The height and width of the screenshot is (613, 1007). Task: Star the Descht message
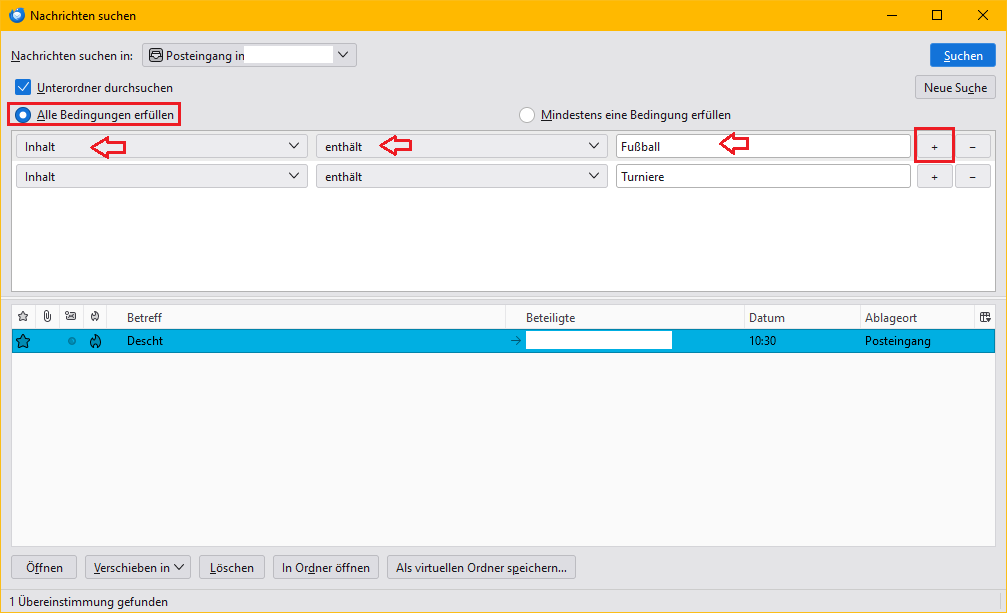click(23, 341)
